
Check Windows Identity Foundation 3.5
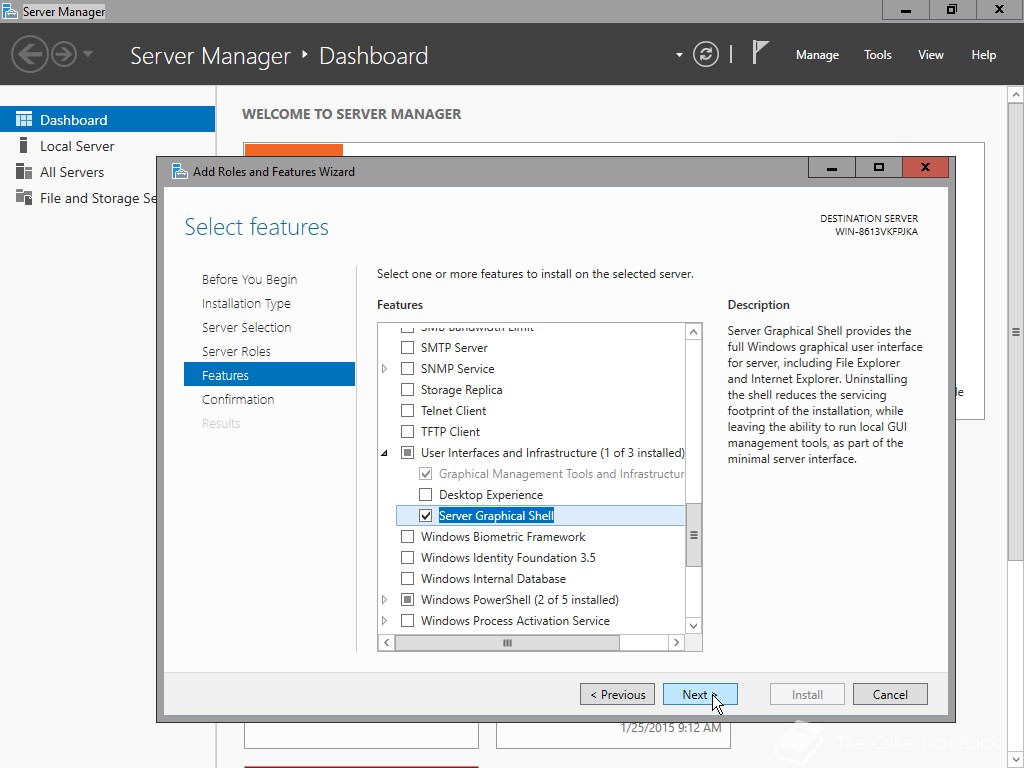coord(407,557)
